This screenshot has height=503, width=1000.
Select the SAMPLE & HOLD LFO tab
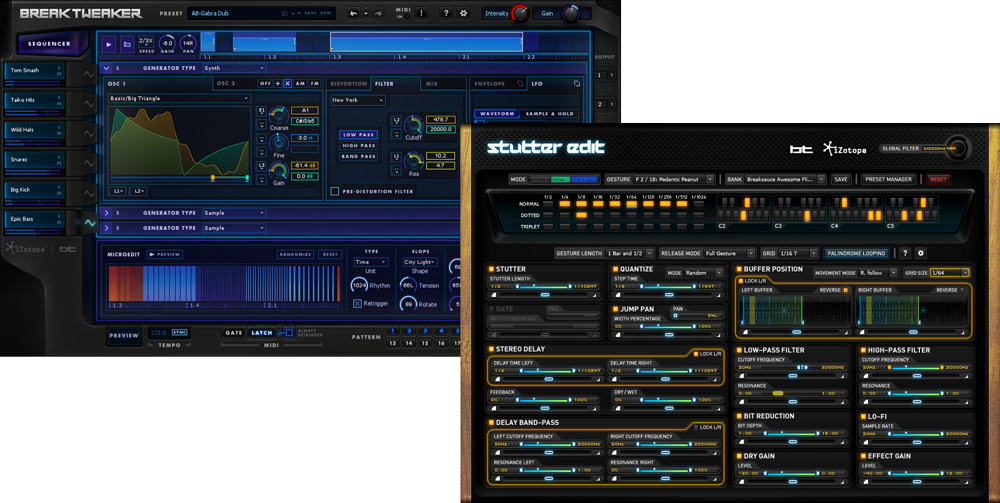coord(549,113)
